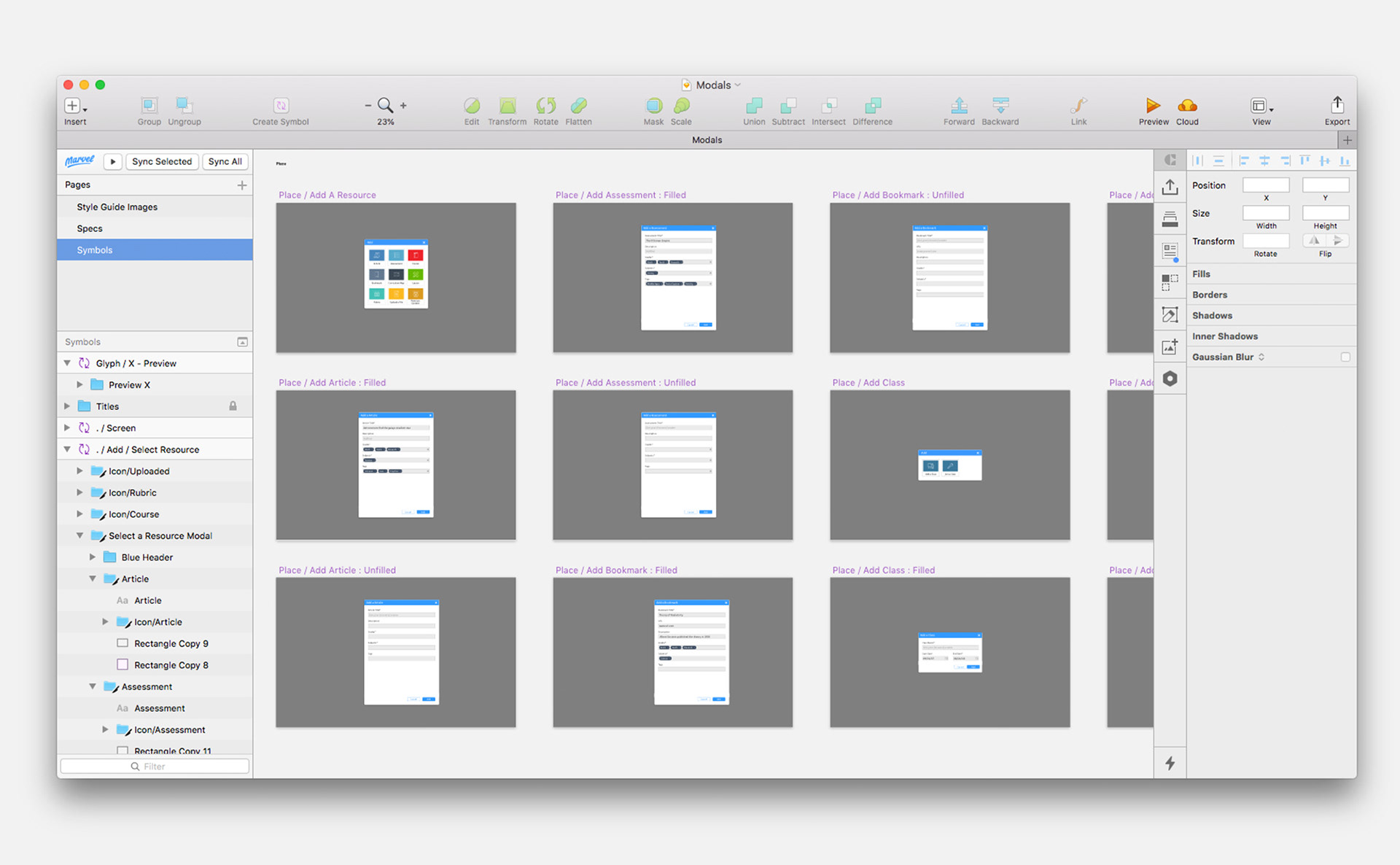Open Gaussian Blur type dropdown
This screenshot has width=1400, height=865.
coord(1261,357)
